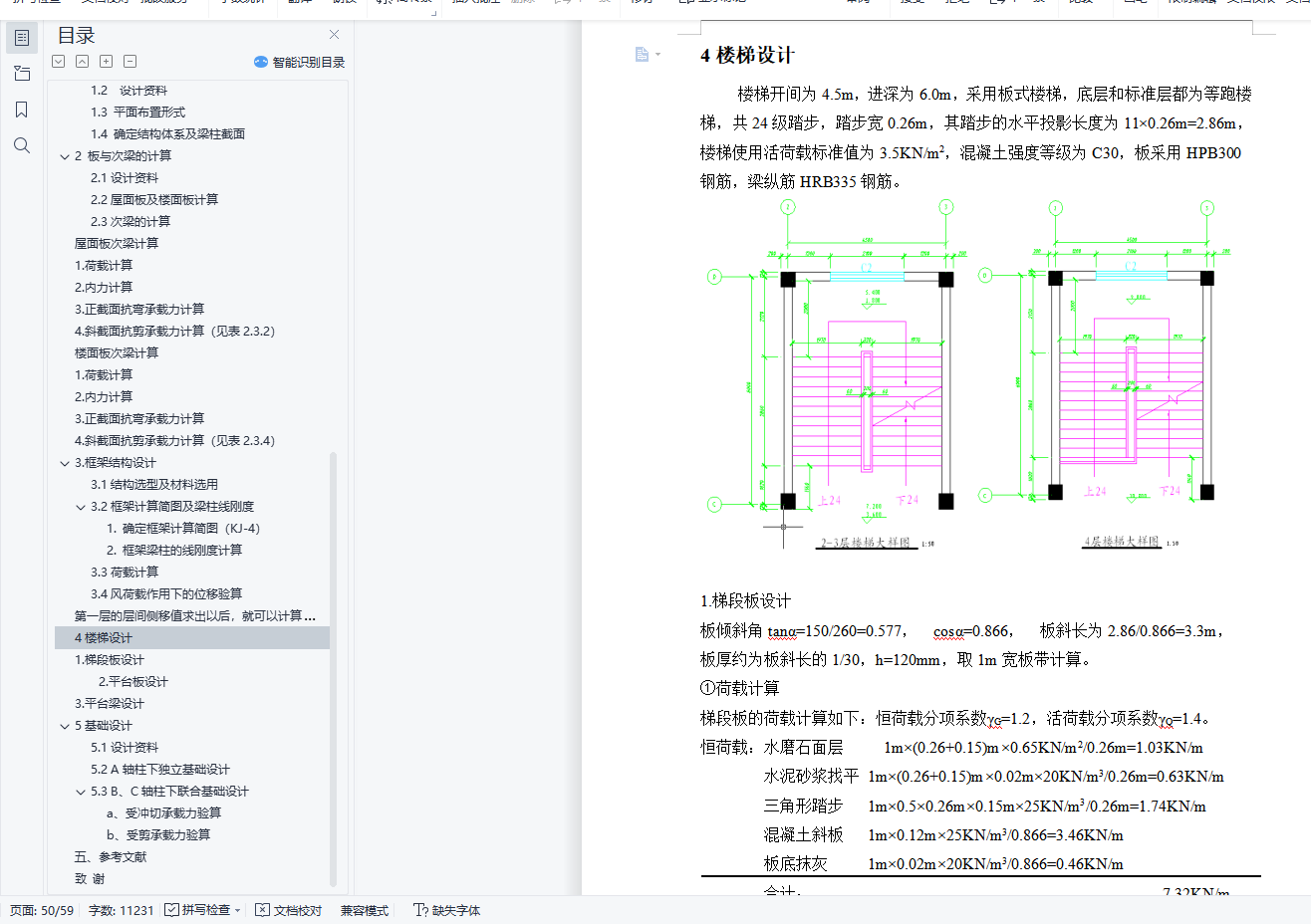
Task: Jump to "3.3 荷载计算" outline entry
Action: 125,573
